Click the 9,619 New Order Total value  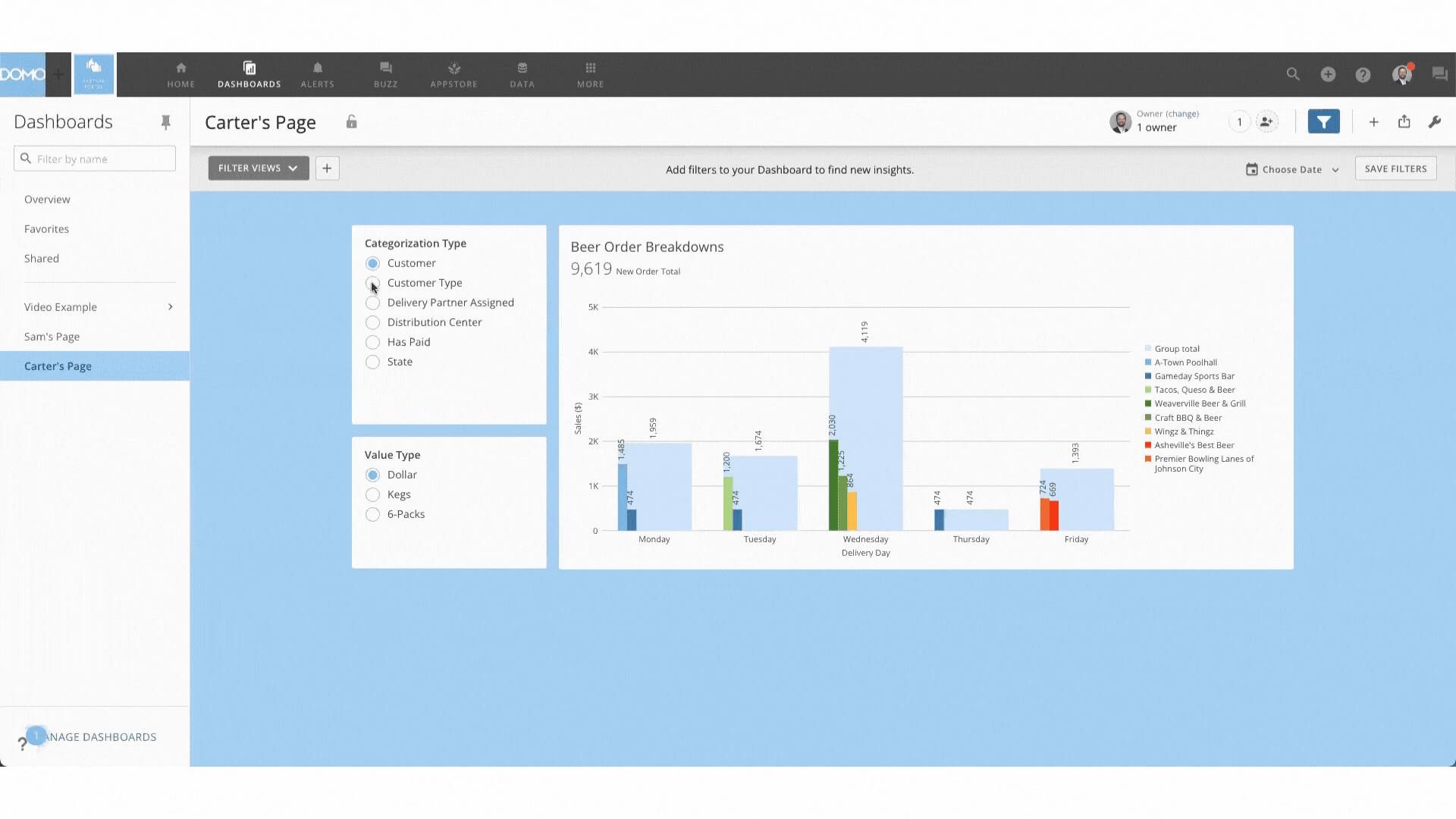pyautogui.click(x=591, y=269)
